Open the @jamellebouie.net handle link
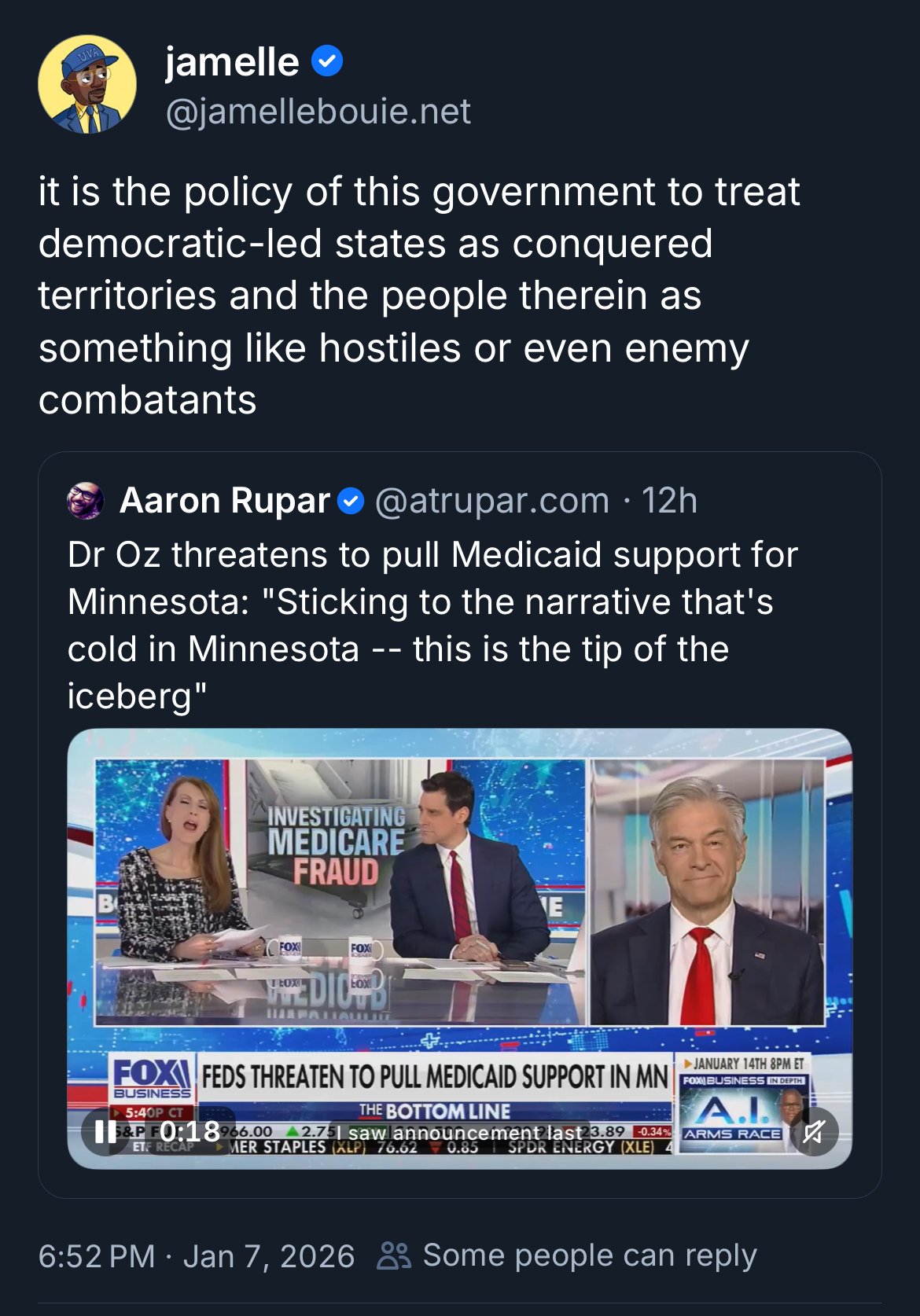The image size is (920, 1316). (318, 111)
